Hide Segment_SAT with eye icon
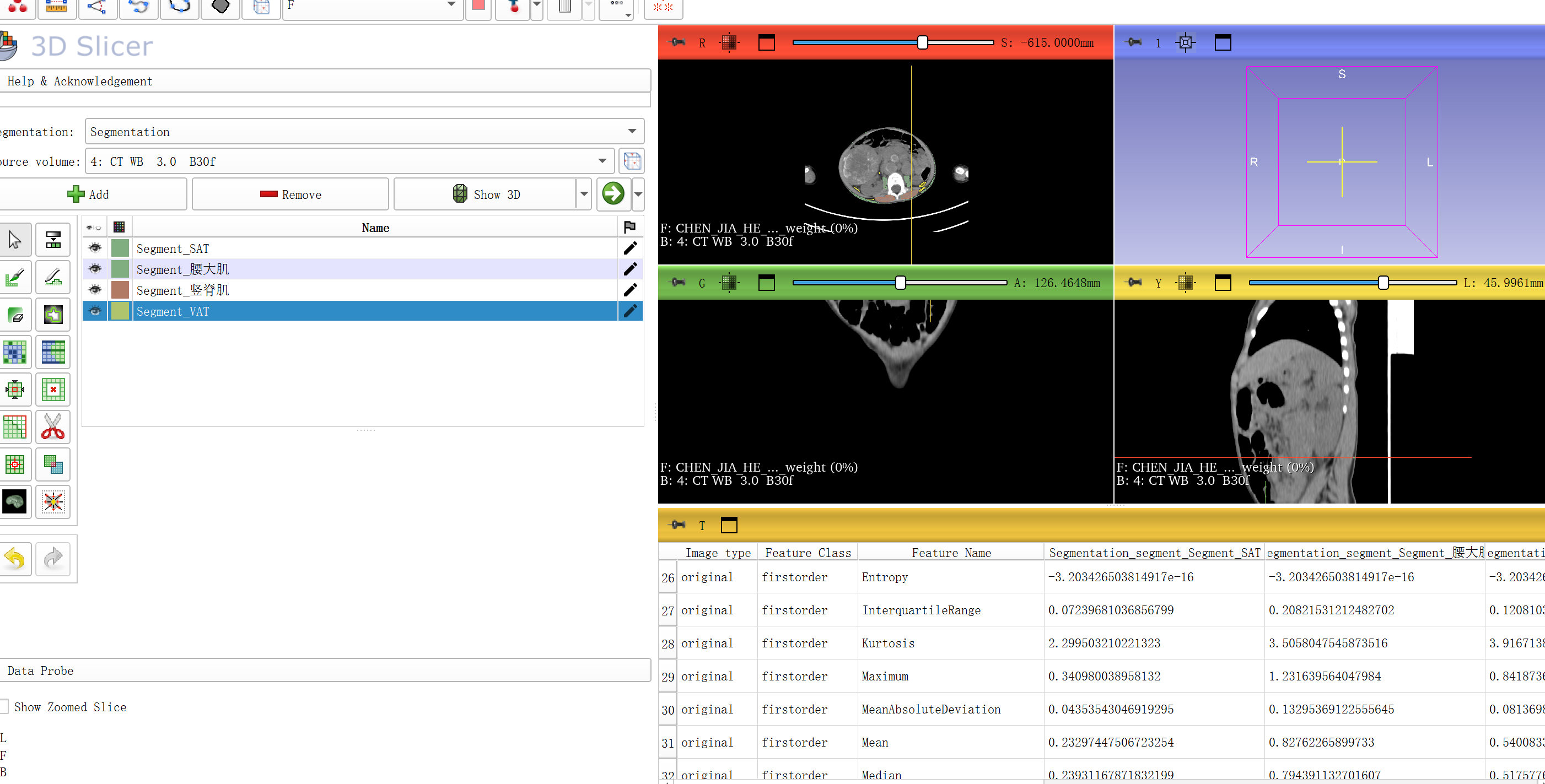 click(x=95, y=248)
